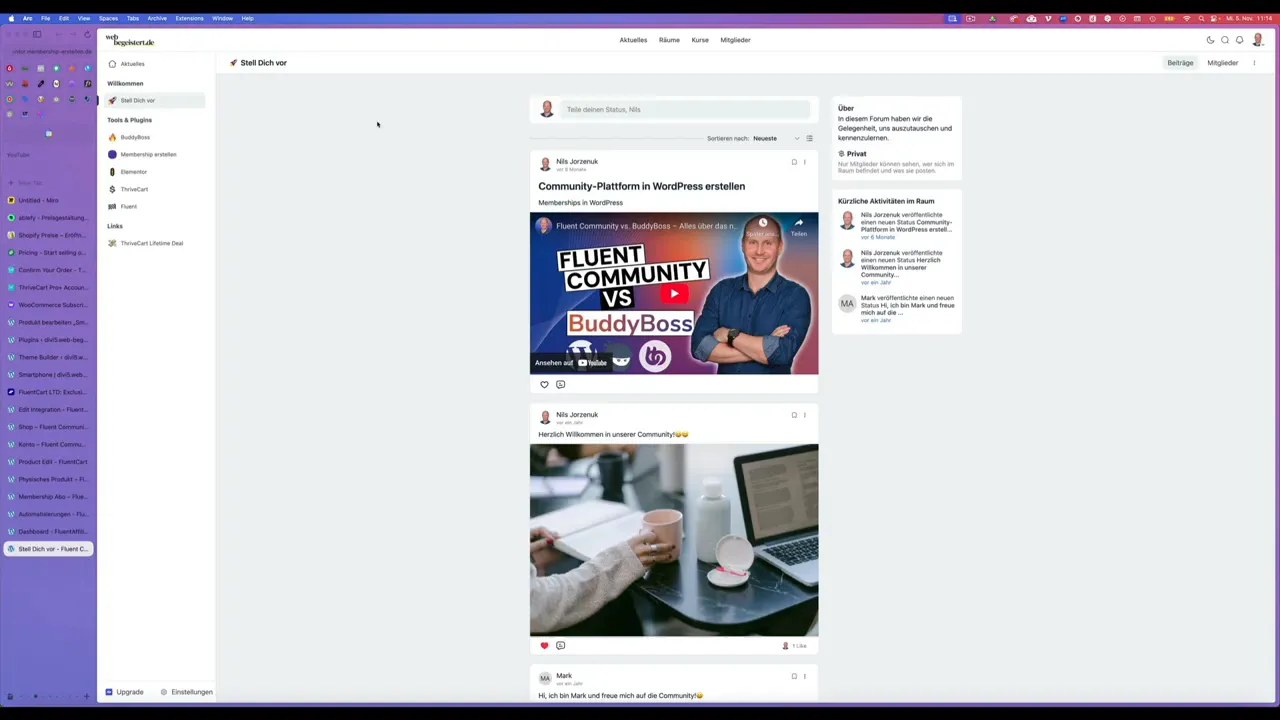Open the Apple menu
The image size is (1280, 720).
[12, 18]
